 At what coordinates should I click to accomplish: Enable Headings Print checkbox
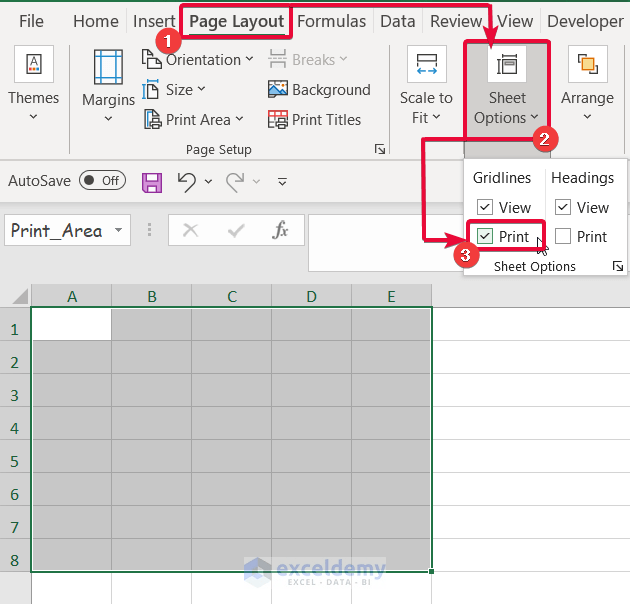click(562, 236)
